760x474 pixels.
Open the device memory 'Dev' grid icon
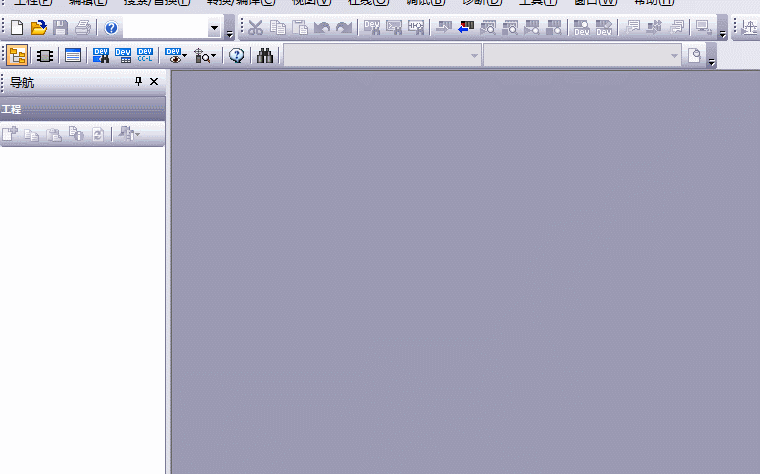click(x=123, y=56)
